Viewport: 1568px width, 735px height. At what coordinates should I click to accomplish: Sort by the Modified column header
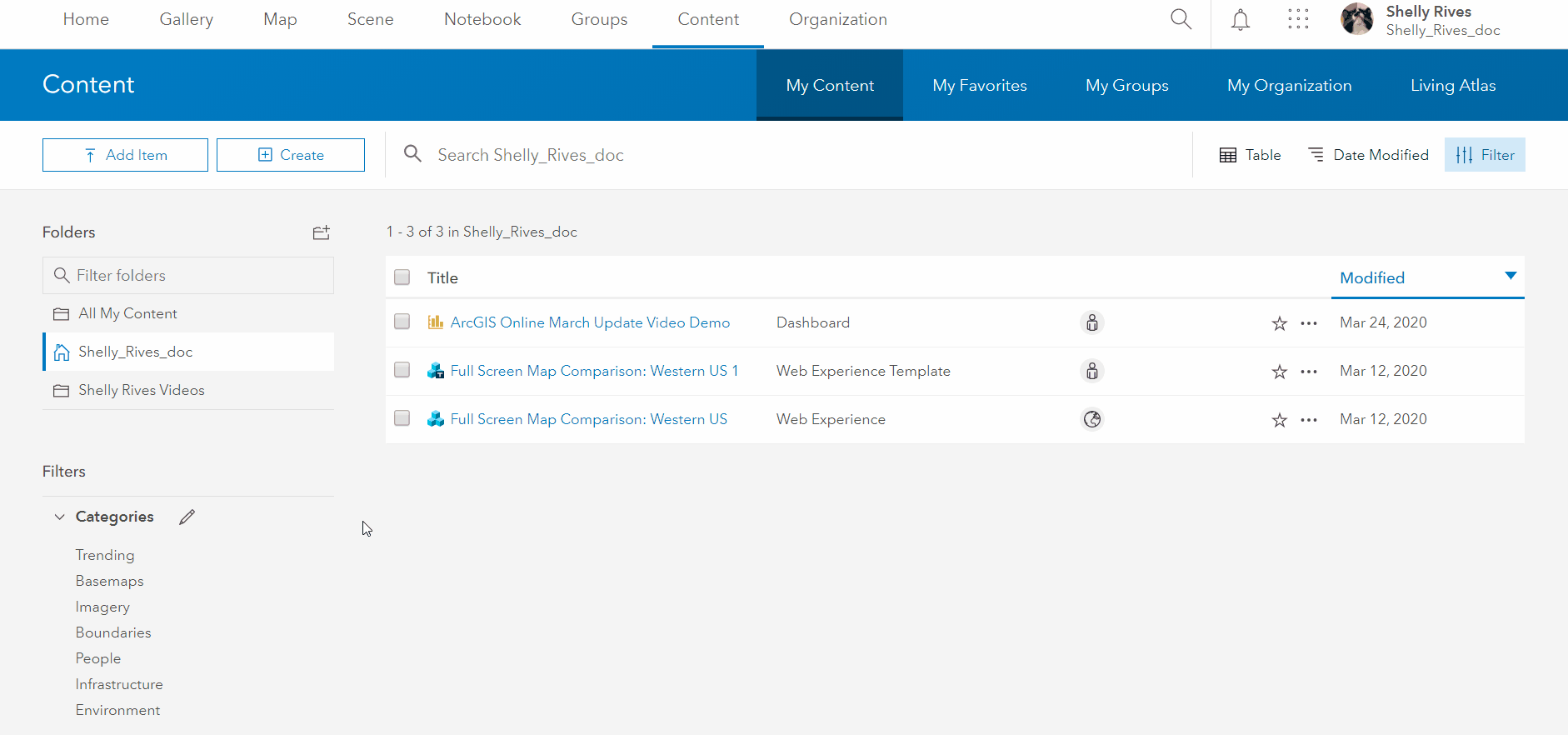[1372, 277]
